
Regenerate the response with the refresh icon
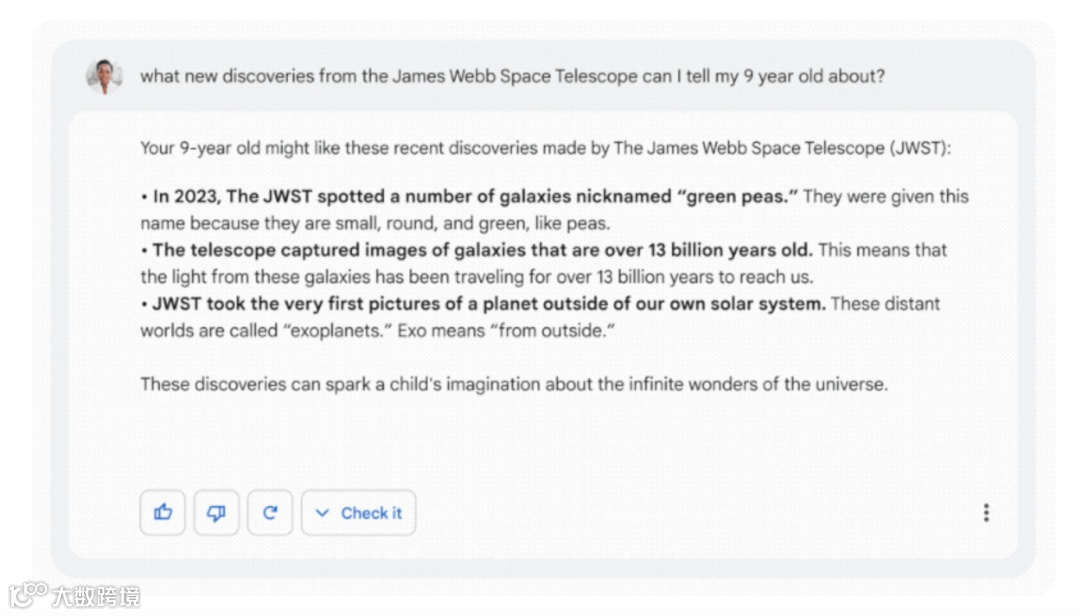[270, 513]
